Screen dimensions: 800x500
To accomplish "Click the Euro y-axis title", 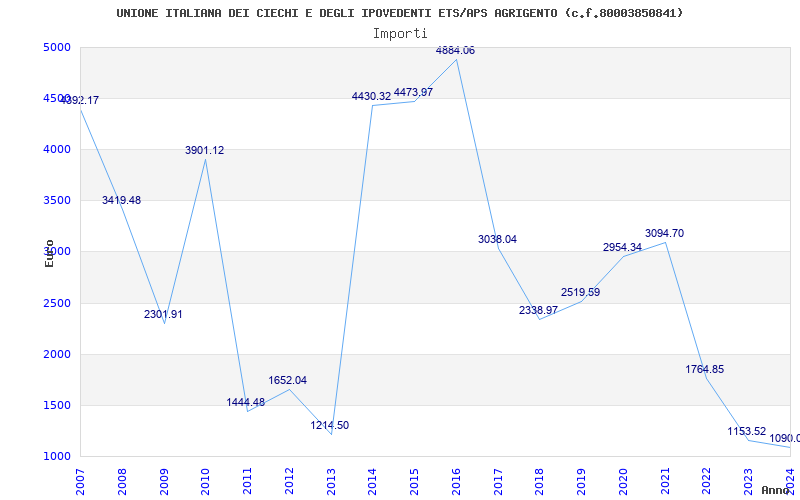I will [x=49, y=253].
